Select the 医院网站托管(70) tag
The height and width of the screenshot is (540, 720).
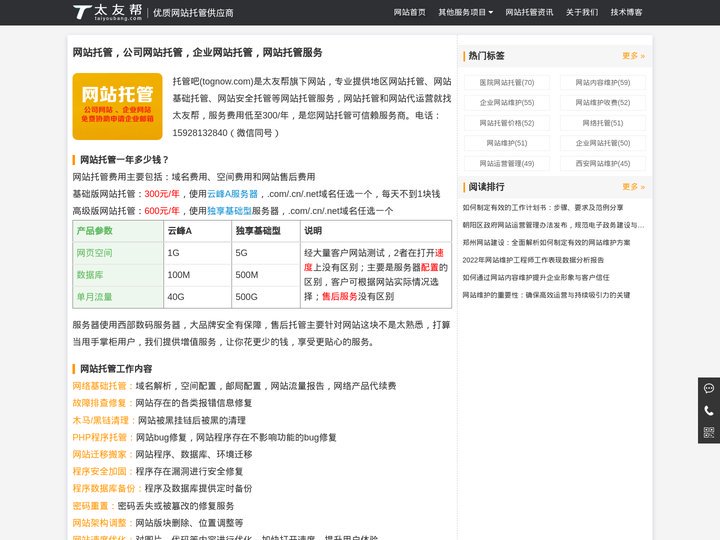[507, 83]
